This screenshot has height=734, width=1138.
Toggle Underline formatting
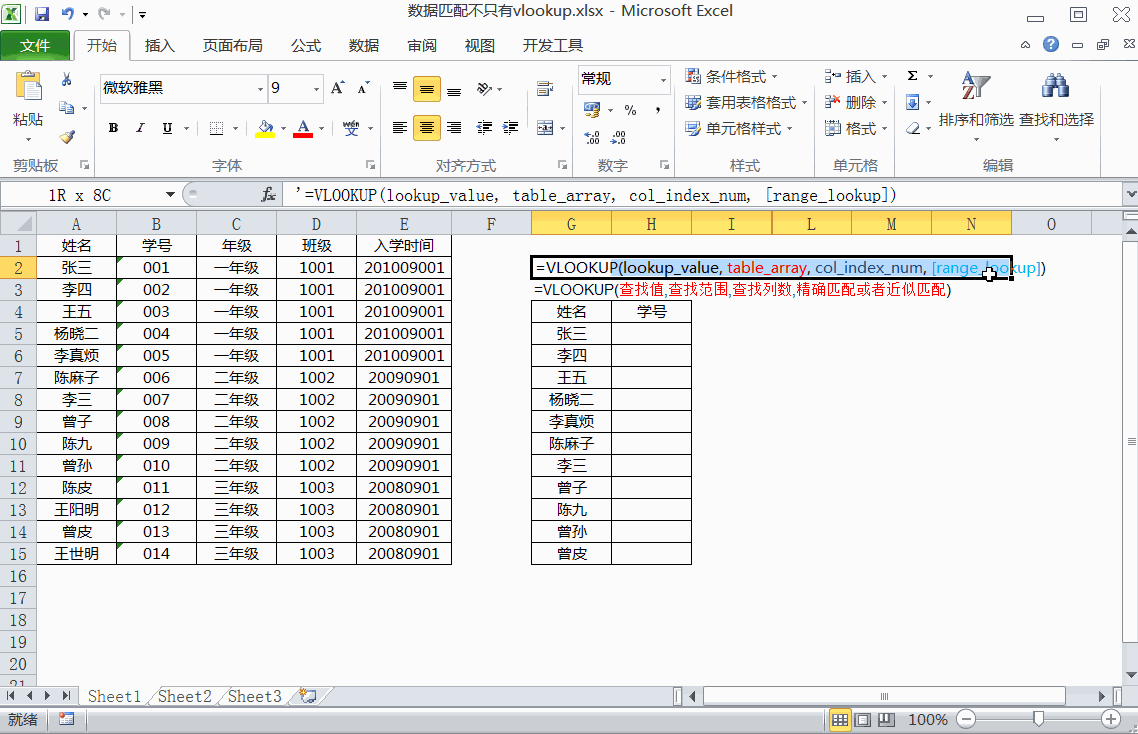[167, 129]
